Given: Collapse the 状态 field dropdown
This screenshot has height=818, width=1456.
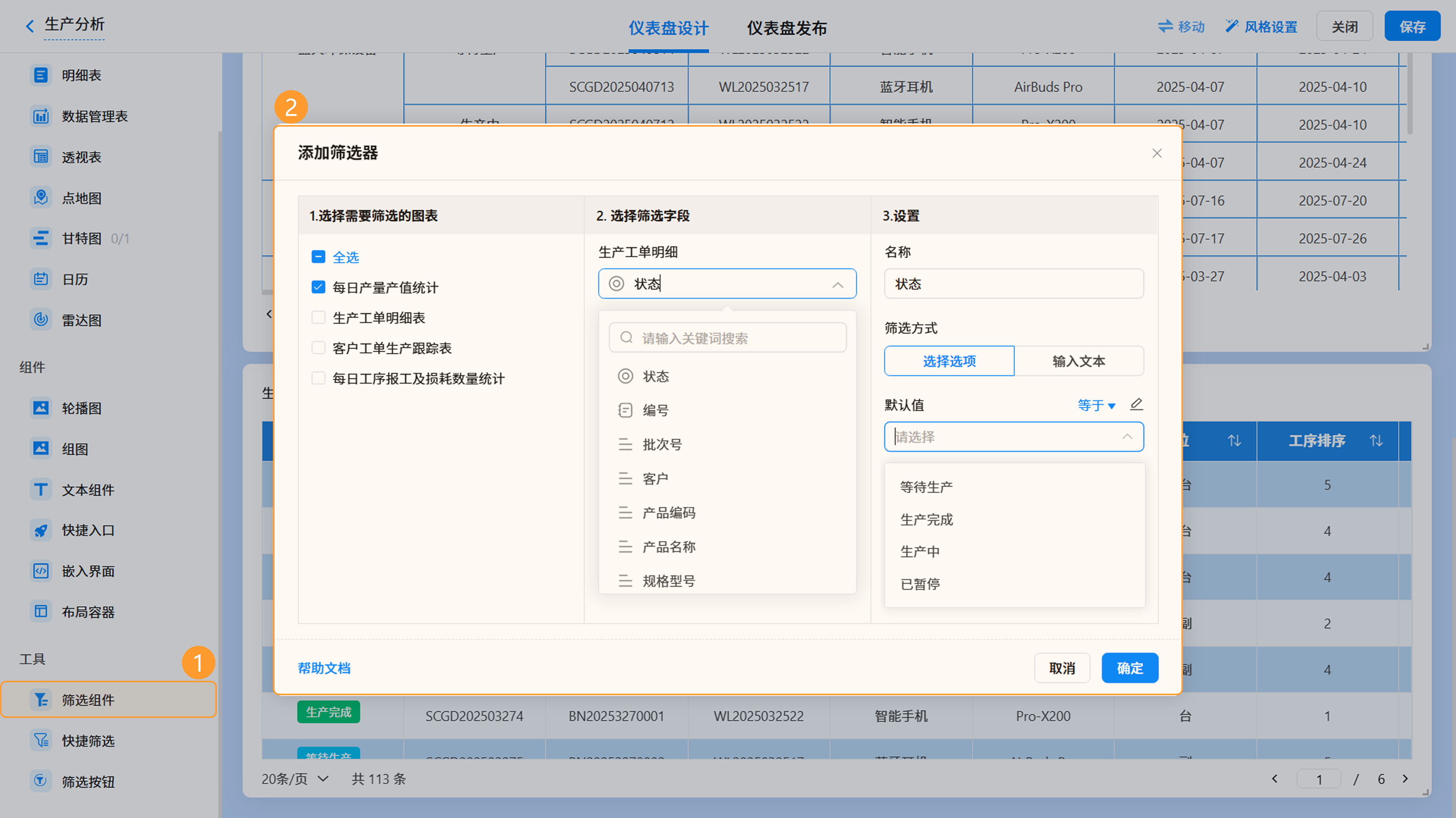Looking at the screenshot, I should pyautogui.click(x=838, y=285).
